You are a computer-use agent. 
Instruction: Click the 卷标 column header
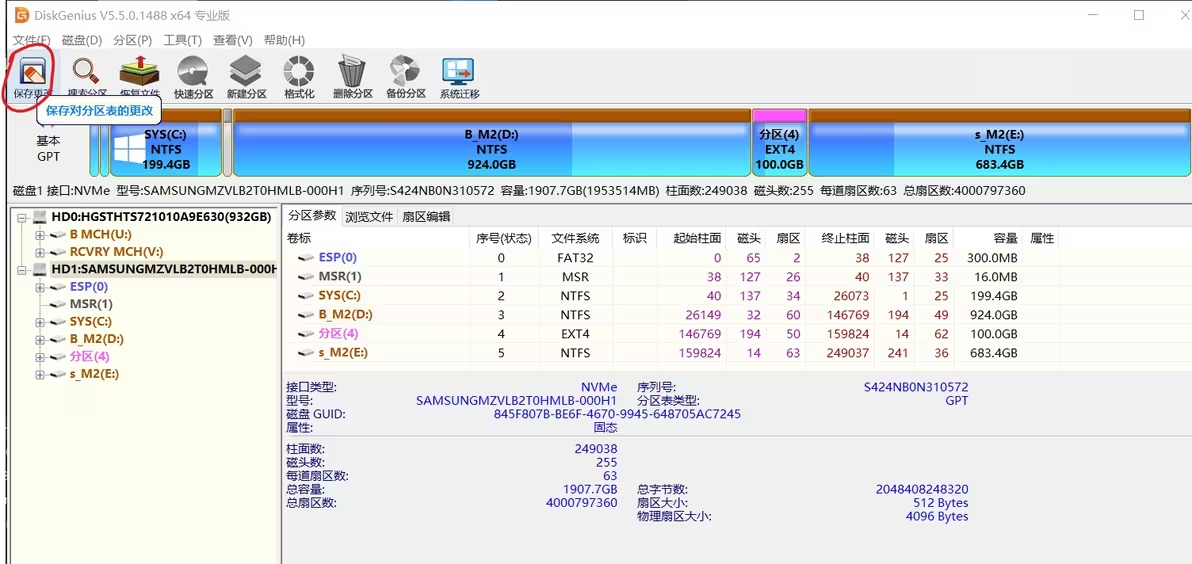point(376,238)
